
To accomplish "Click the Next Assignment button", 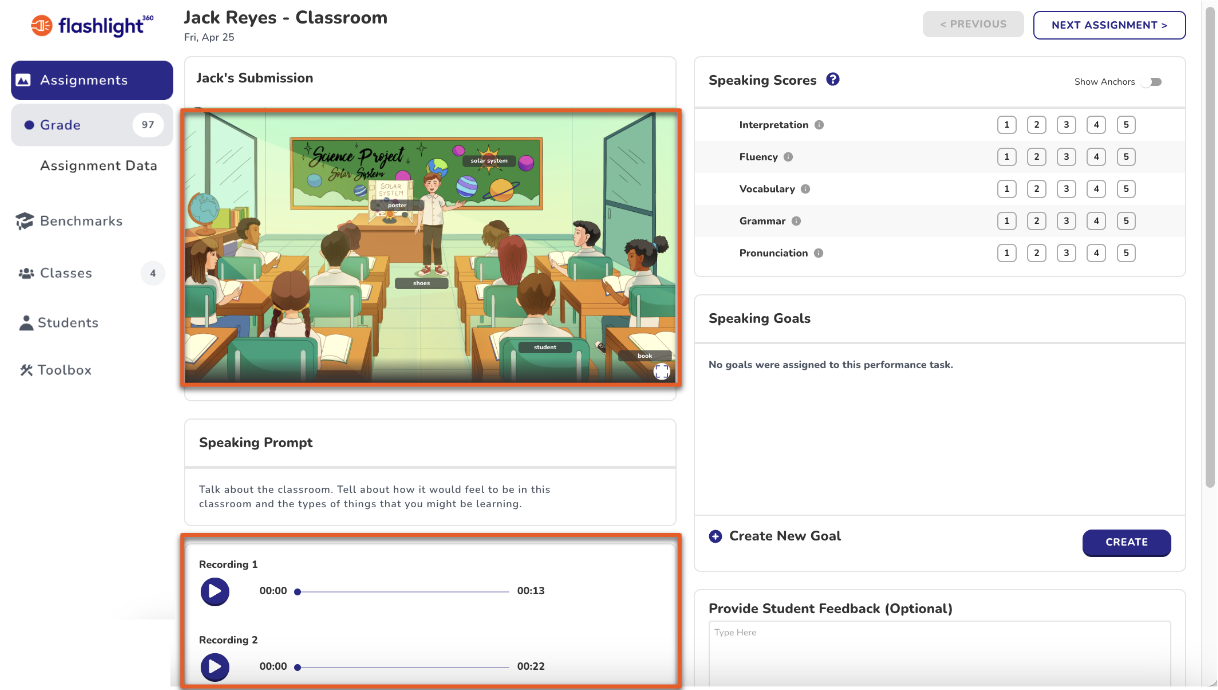I will [x=1109, y=25].
